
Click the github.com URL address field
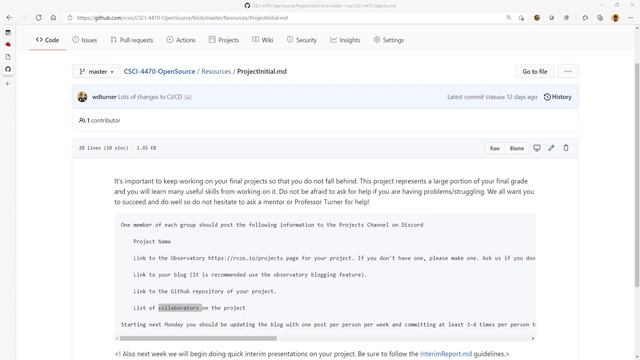coord(182,18)
